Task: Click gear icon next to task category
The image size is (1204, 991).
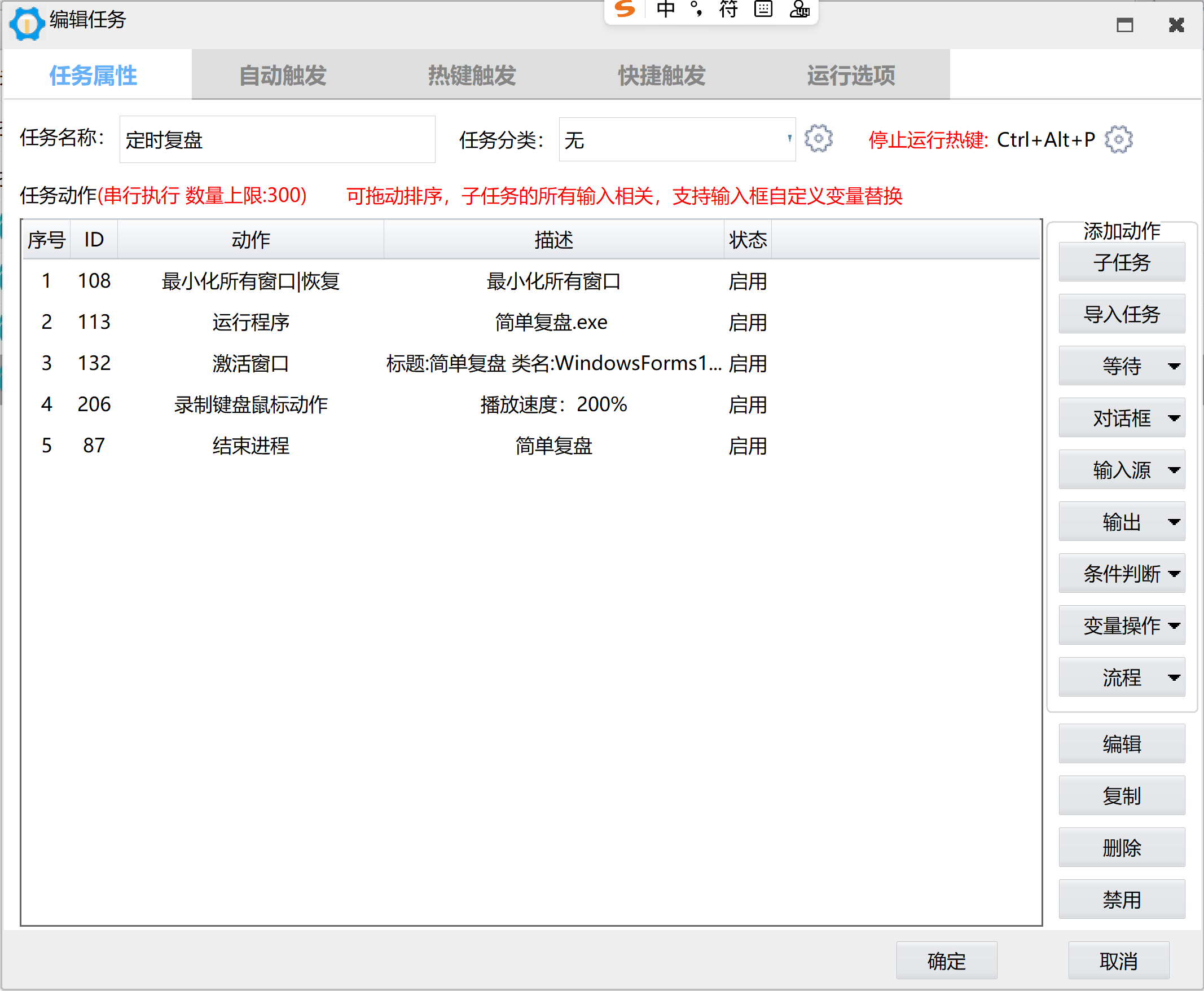Action: 818,139
